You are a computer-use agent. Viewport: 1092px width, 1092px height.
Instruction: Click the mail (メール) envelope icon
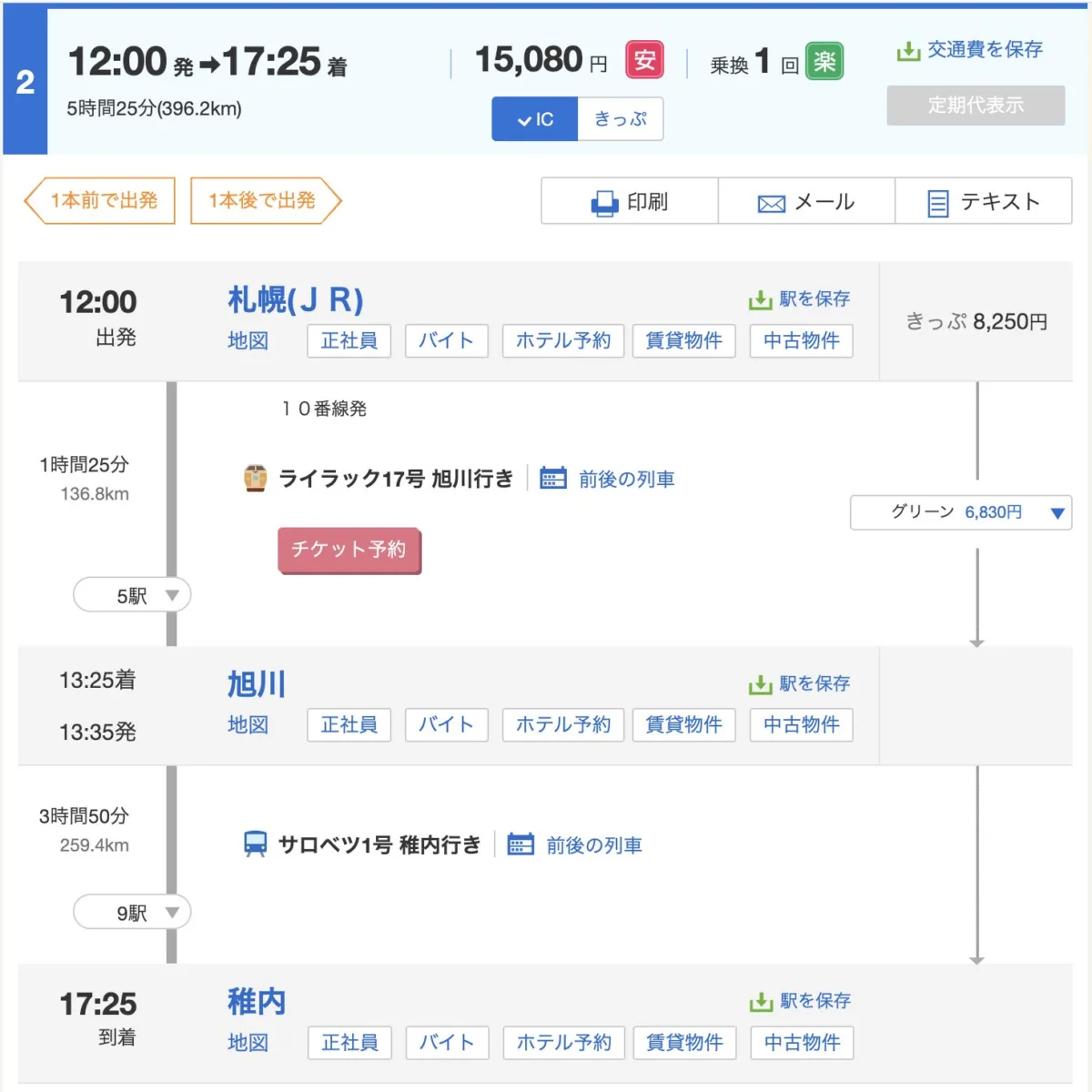tap(771, 204)
